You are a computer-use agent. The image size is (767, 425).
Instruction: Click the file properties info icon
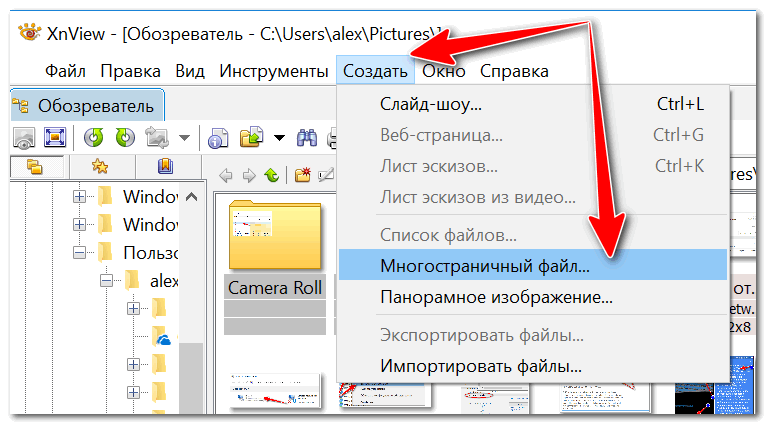pos(218,138)
